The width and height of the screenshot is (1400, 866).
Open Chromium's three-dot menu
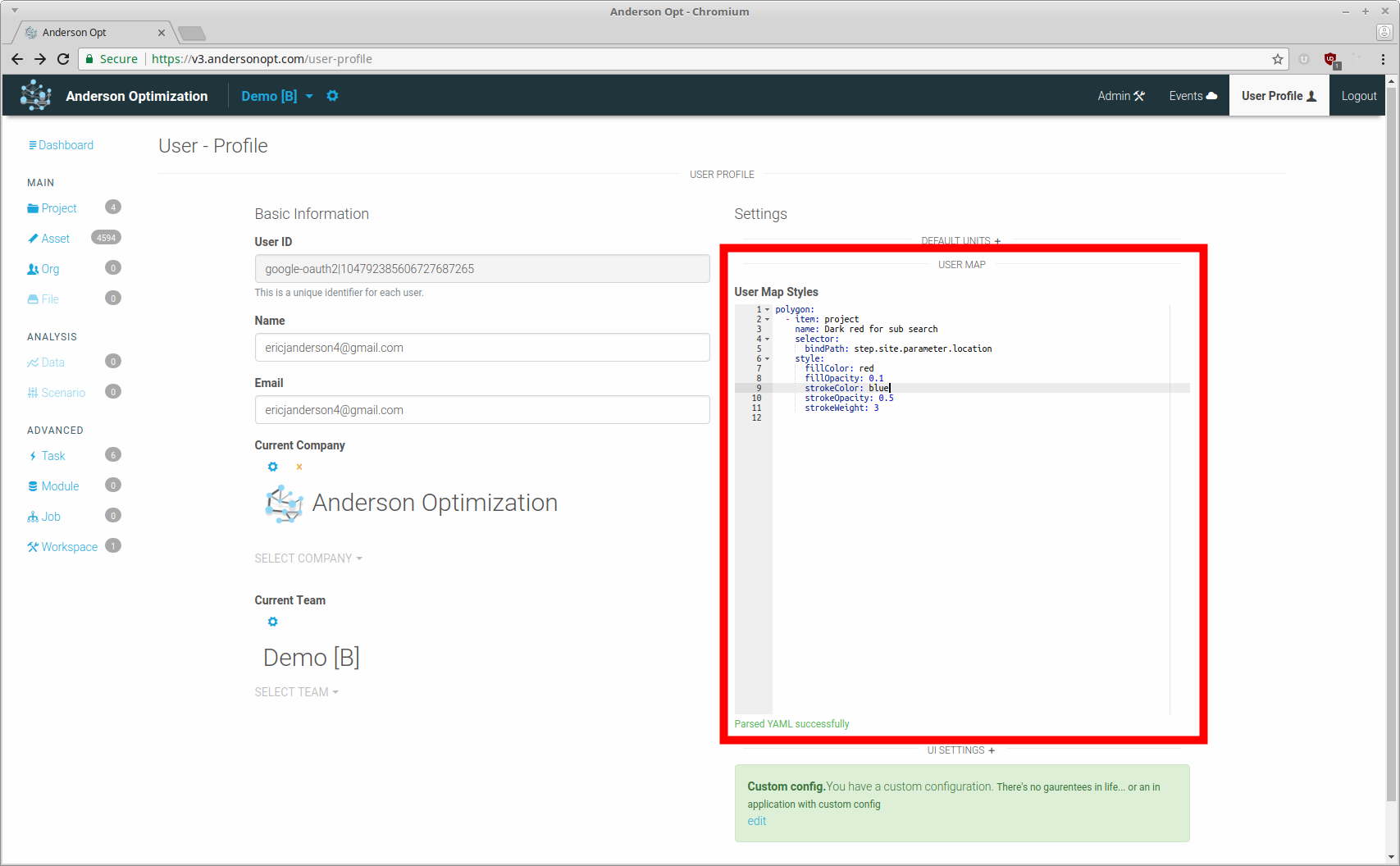tap(1383, 59)
